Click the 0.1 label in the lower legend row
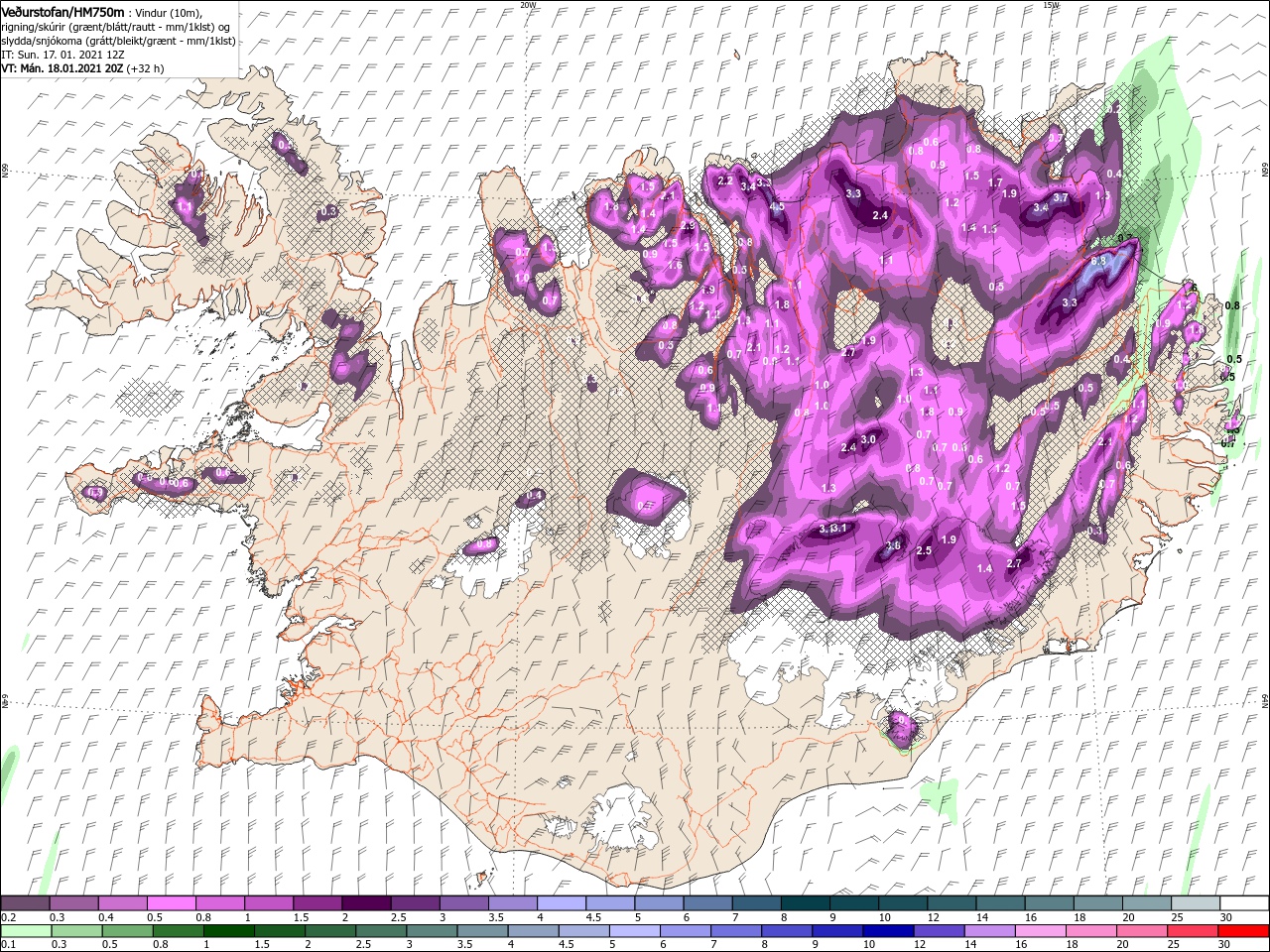The image size is (1270, 952). pyautogui.click(x=8, y=944)
